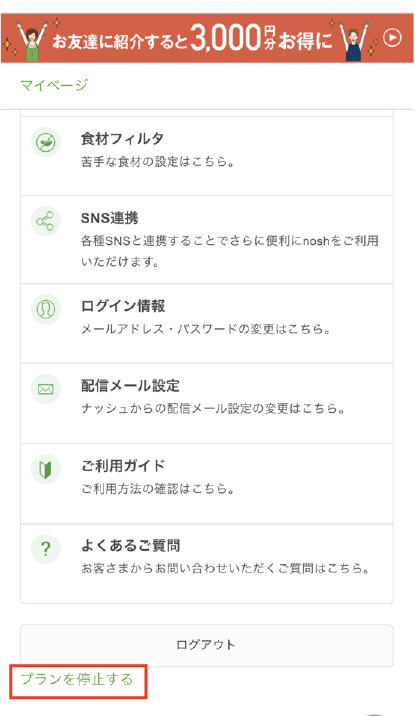The width and height of the screenshot is (415, 716).
Task: Click the leaf icon for 食材フィルタ
Action: [x=46, y=142]
